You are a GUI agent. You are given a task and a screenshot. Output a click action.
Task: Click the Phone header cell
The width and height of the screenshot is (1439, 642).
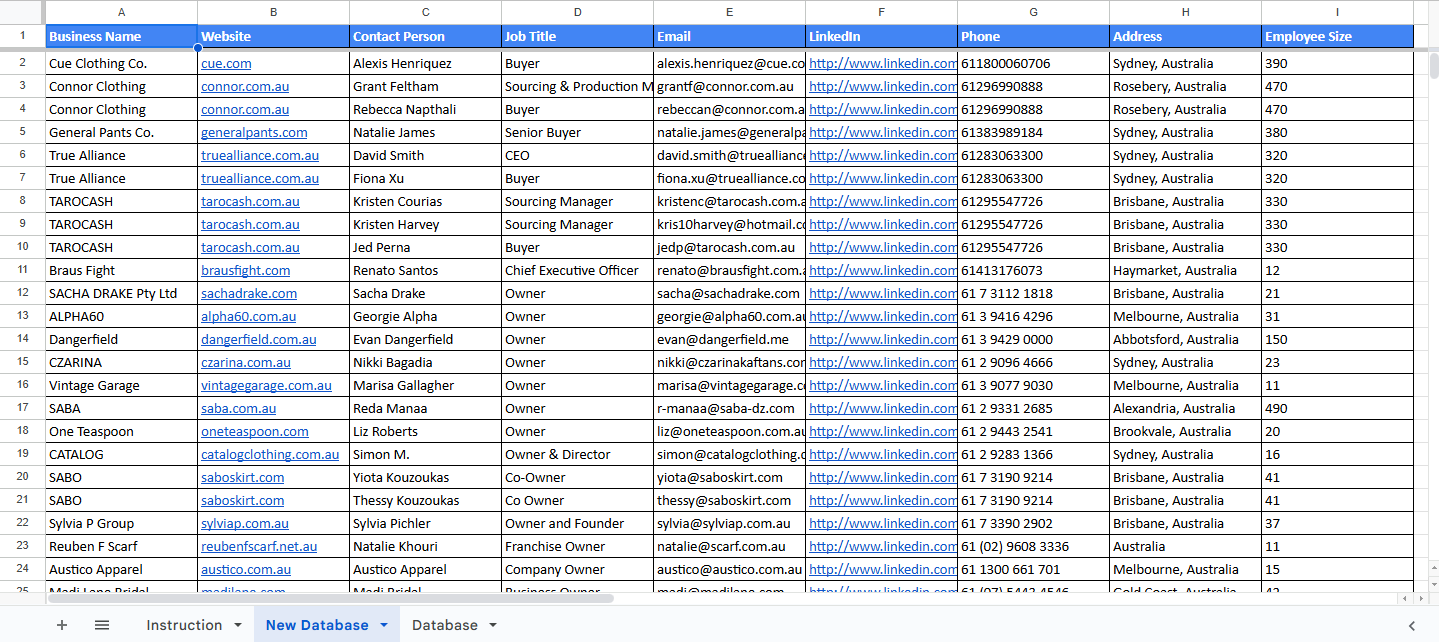[x=1034, y=36]
